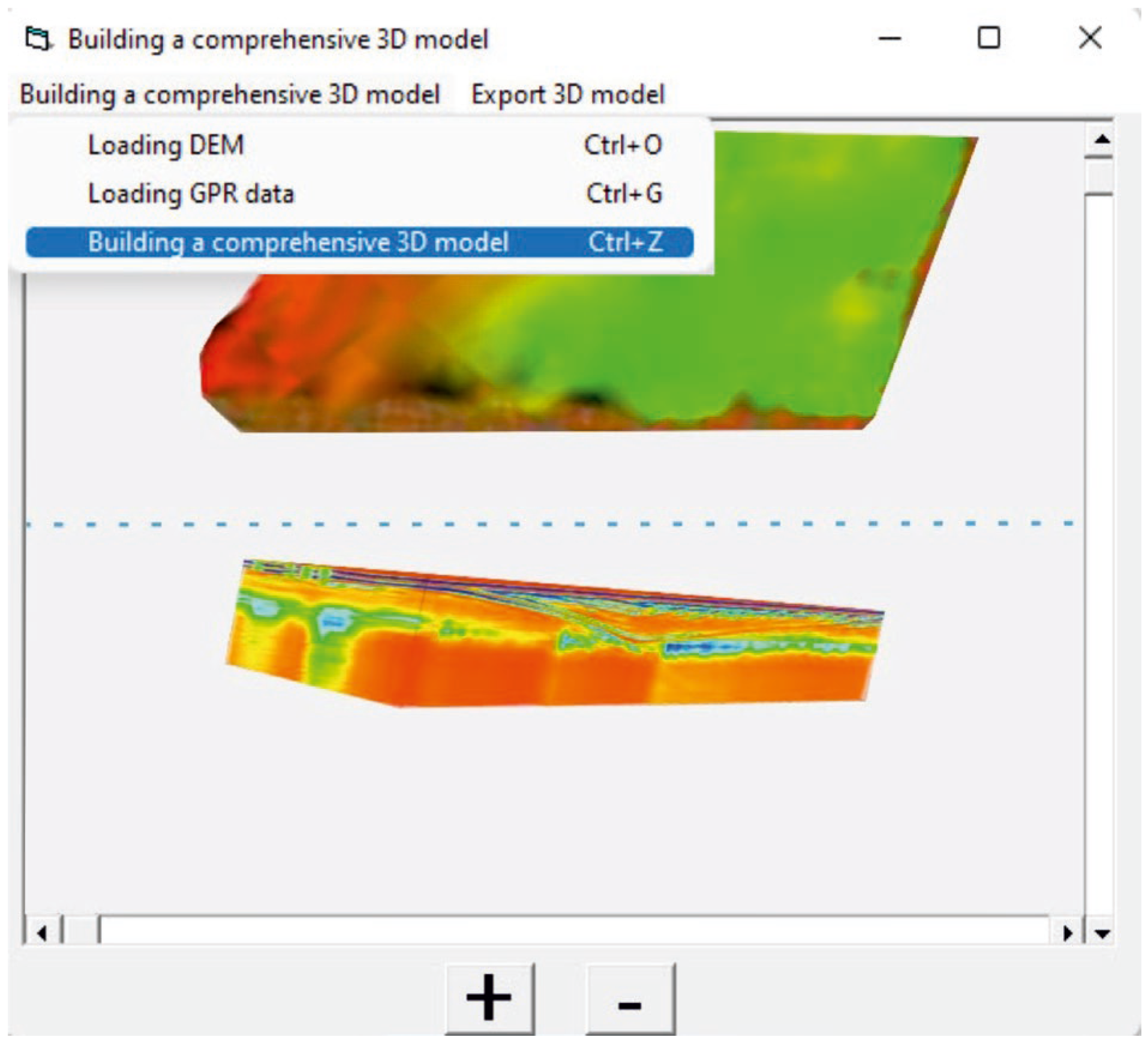Click the menu bar's Building a comprehensive 3D model
The width and height of the screenshot is (1148, 1043).
pos(230,95)
